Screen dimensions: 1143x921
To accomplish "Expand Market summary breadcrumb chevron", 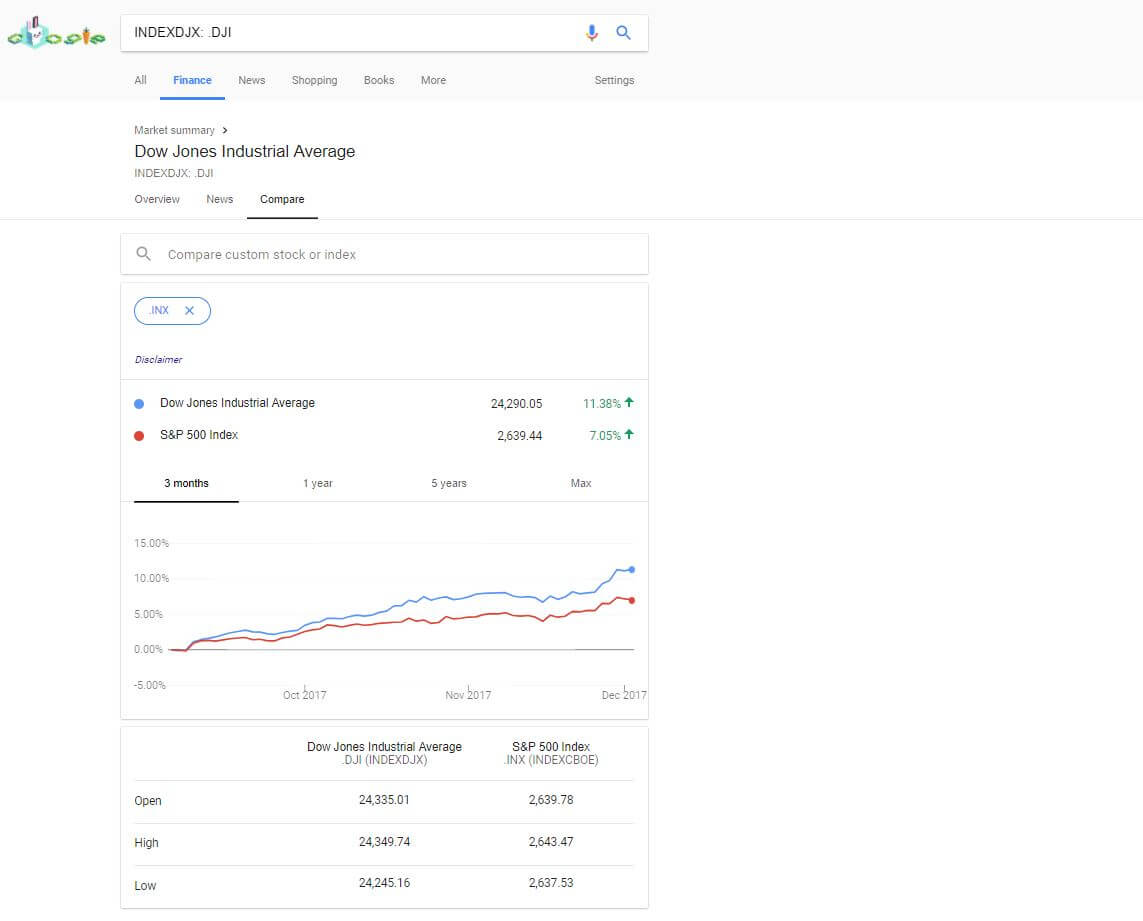I will pyautogui.click(x=225, y=130).
